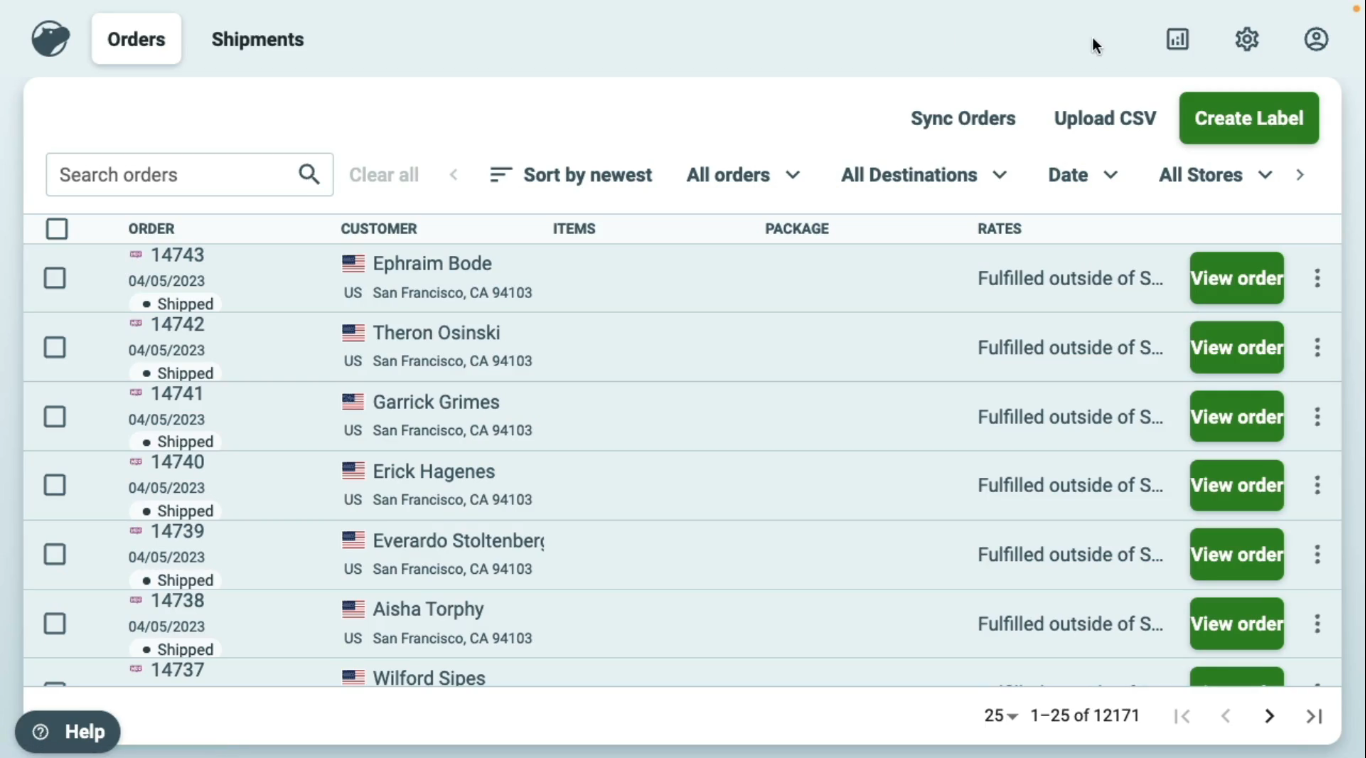Click the US flag next to Aisha Torphy
The image size is (1366, 758).
pos(353,609)
